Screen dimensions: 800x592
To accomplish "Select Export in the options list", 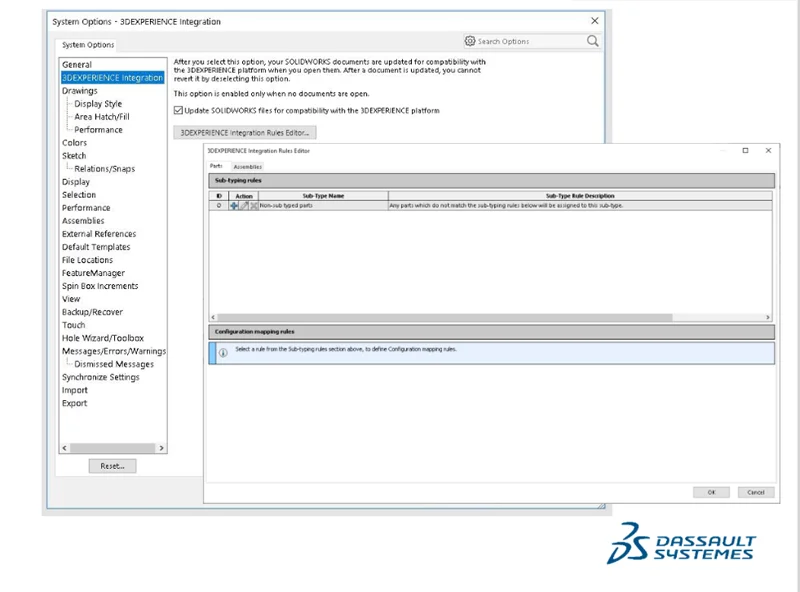I will (74, 403).
